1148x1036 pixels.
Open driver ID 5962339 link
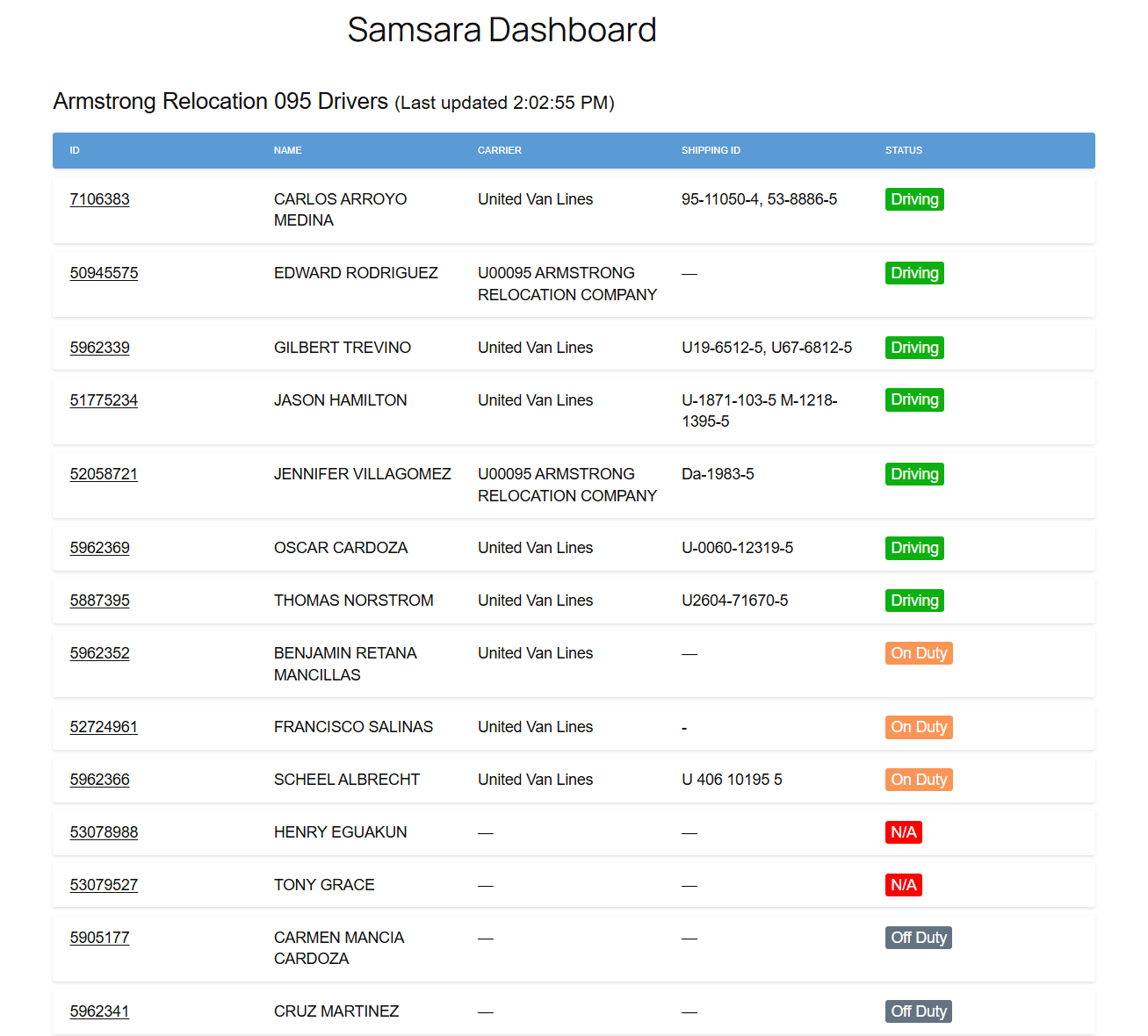coord(99,348)
